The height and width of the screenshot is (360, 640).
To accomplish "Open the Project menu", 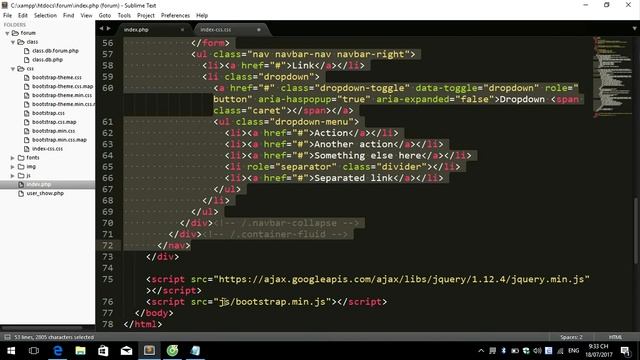I will point(146,16).
